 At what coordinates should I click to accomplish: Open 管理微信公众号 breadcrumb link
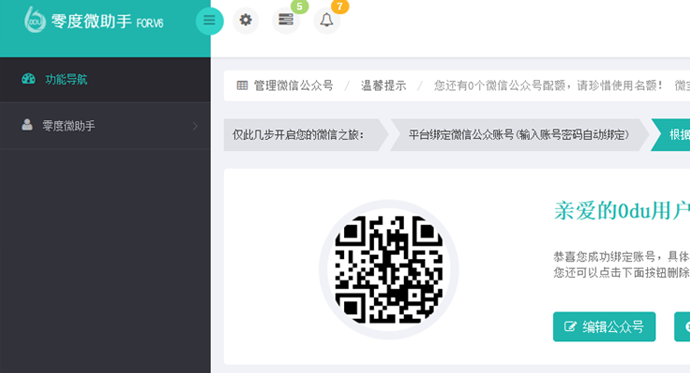294,86
